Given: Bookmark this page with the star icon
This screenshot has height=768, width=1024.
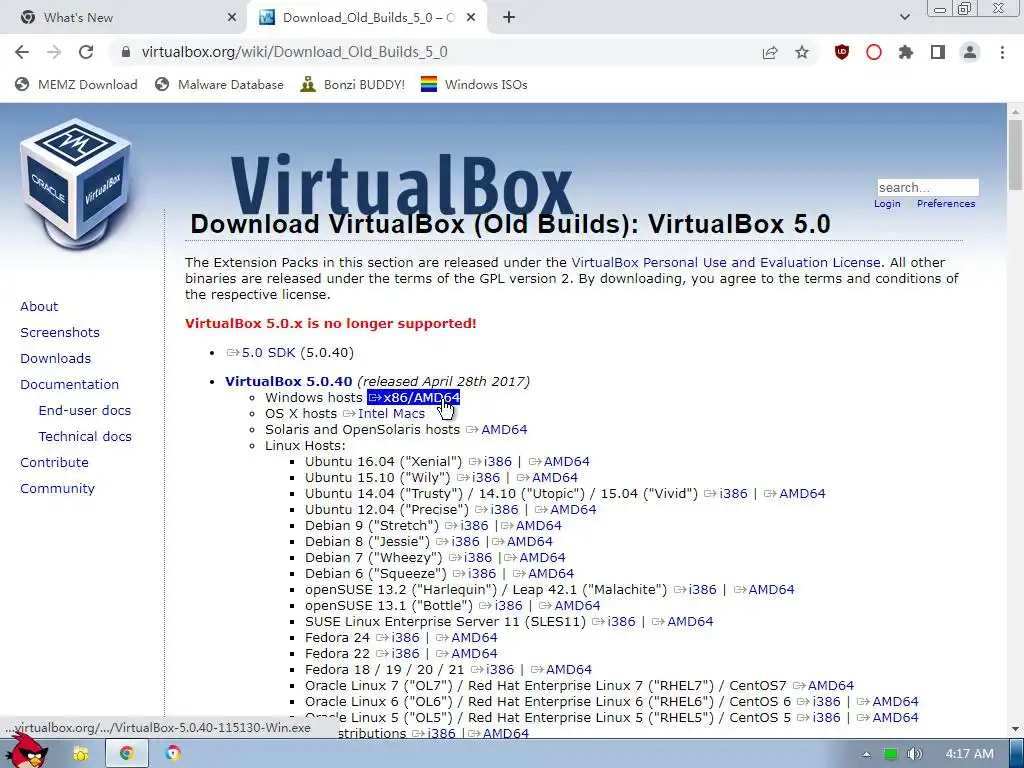Looking at the screenshot, I should [802, 52].
